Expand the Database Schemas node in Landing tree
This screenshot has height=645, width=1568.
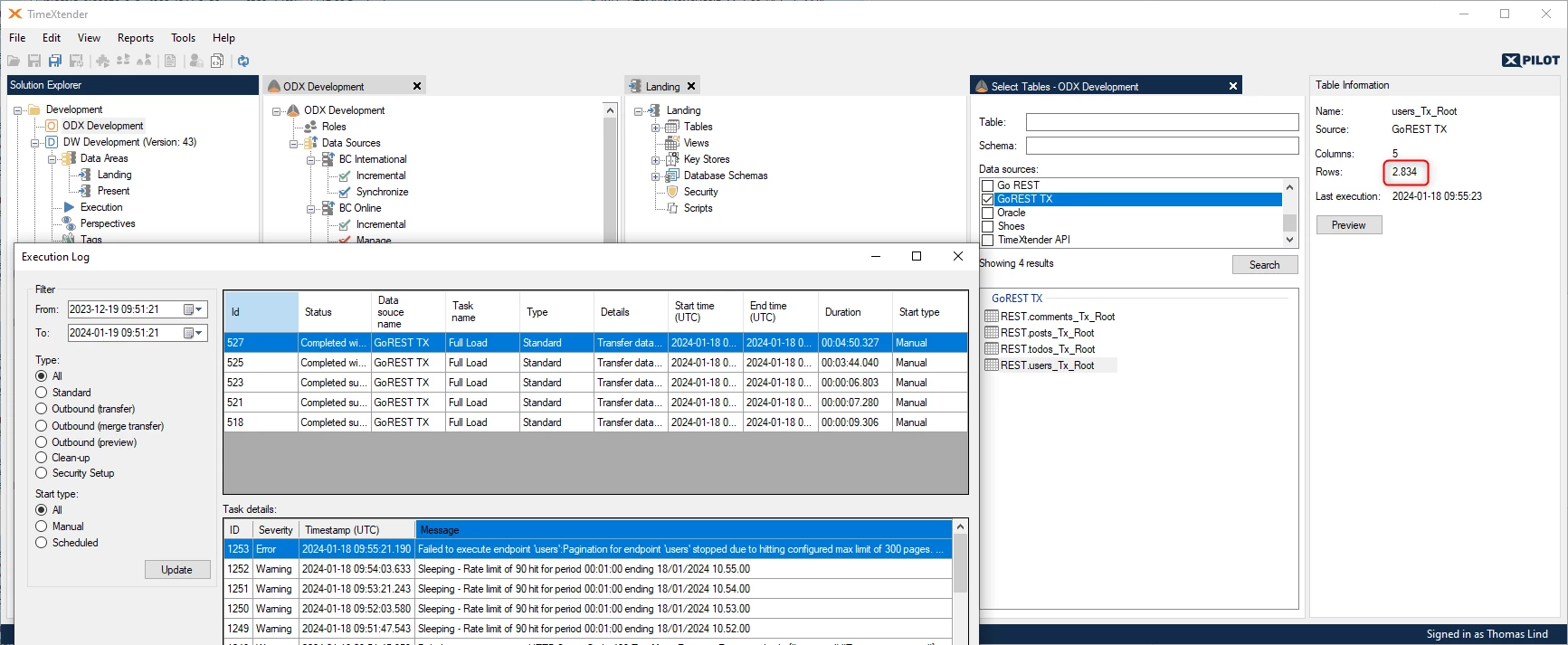pos(655,176)
